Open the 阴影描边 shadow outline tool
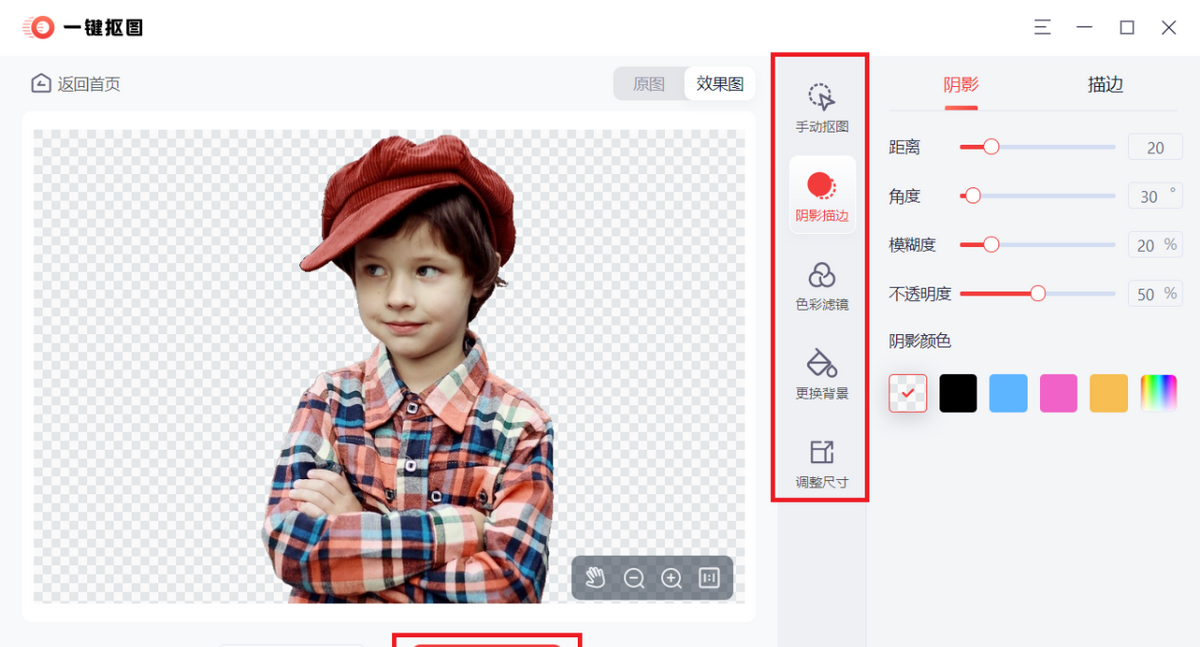1200x647 pixels. click(x=822, y=195)
